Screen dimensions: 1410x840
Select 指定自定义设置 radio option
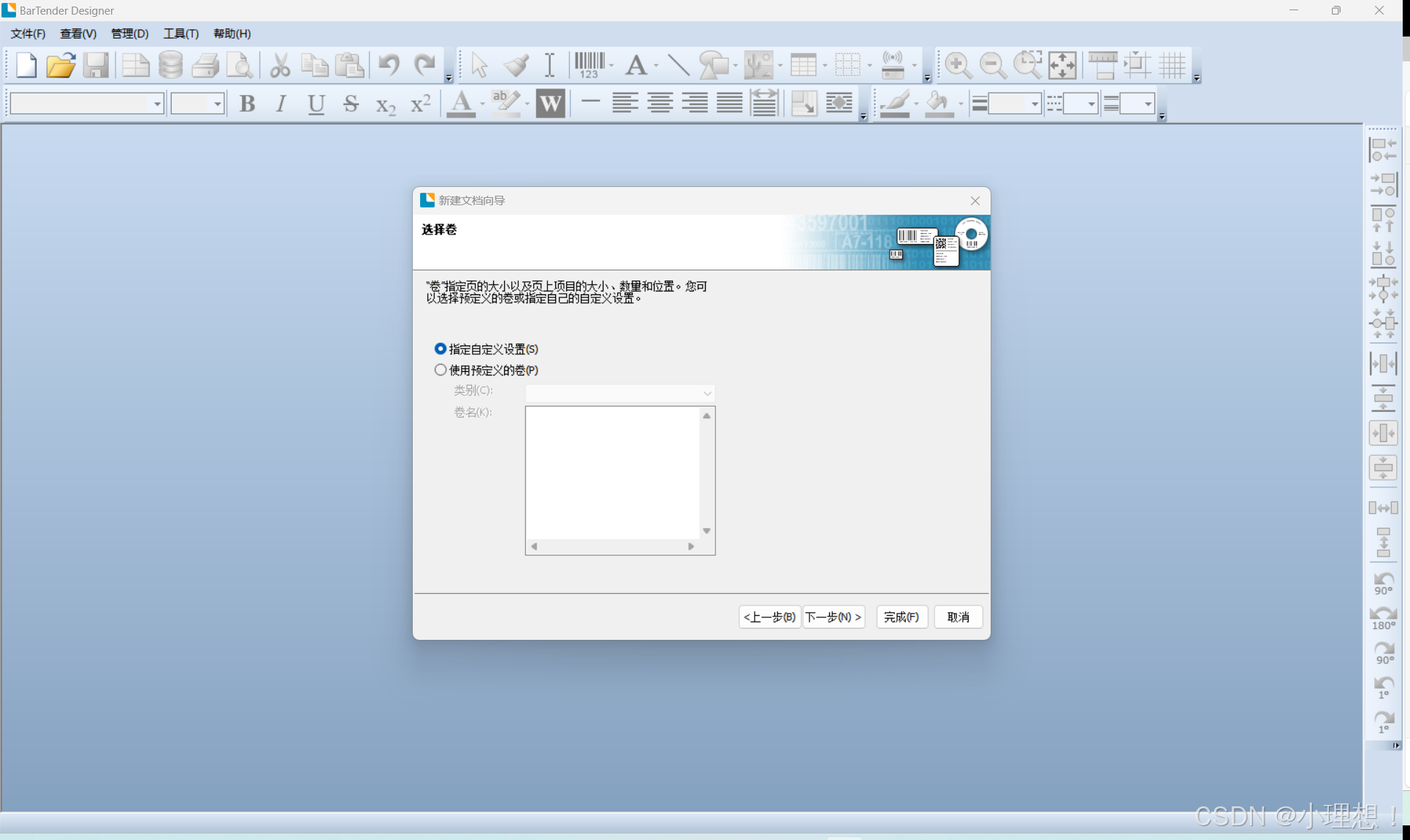click(x=441, y=349)
